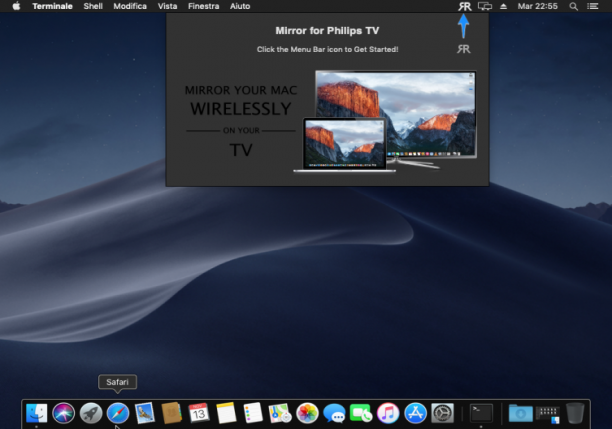Open the Downloads folder stack in Dock
The width and height of the screenshot is (612, 429).
tap(521, 413)
